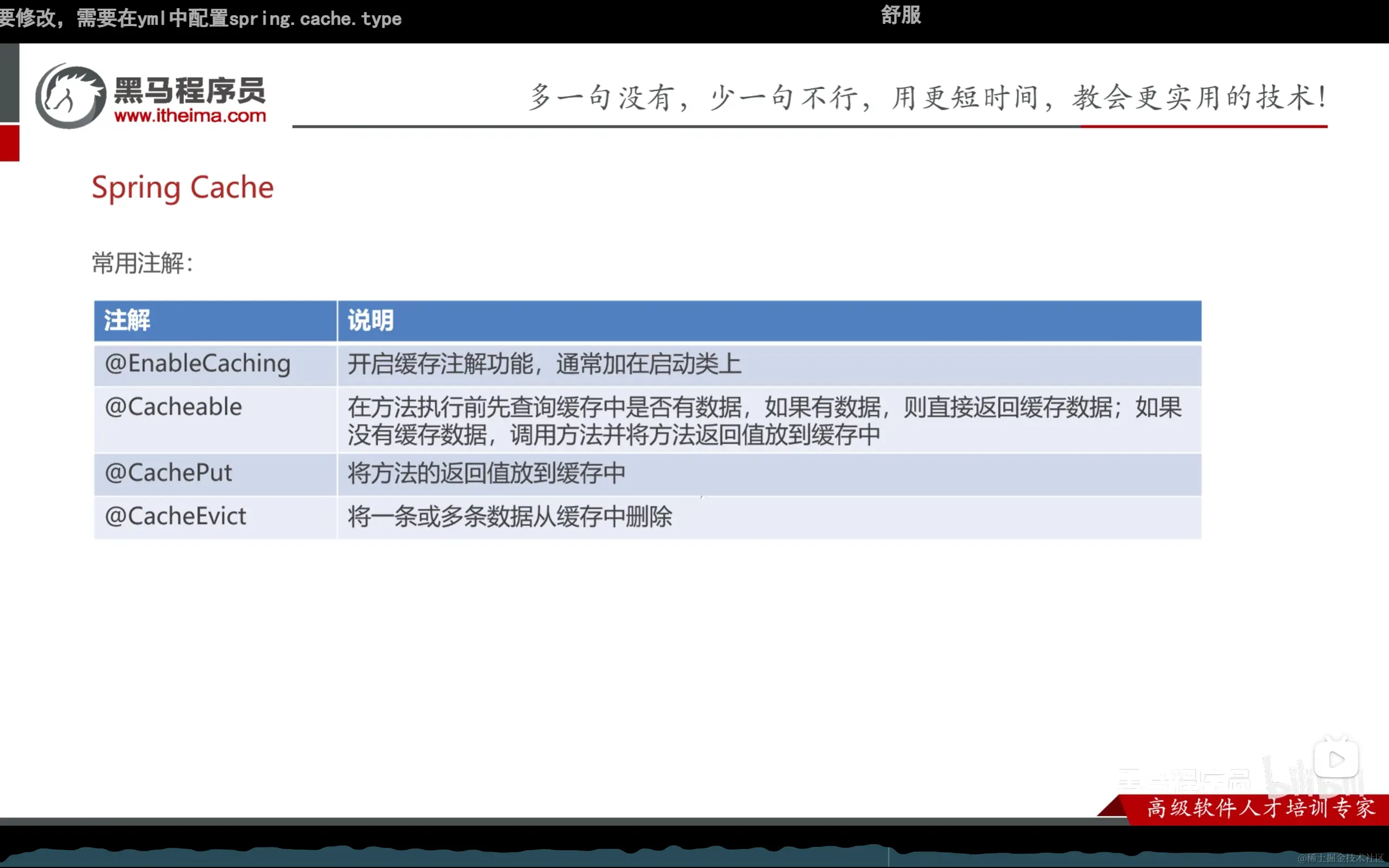Click the 常用注解 heading text
Viewport: 1389px width, 868px height.
point(142,263)
